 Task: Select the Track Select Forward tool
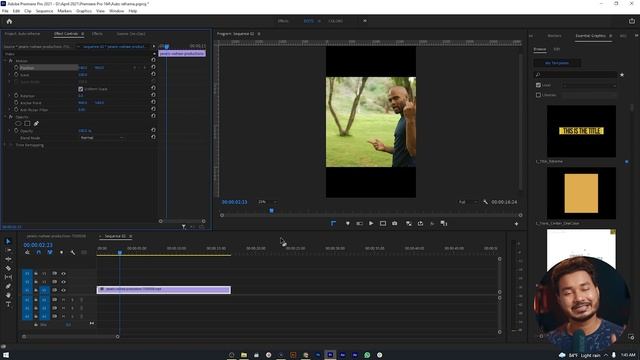[8, 250]
